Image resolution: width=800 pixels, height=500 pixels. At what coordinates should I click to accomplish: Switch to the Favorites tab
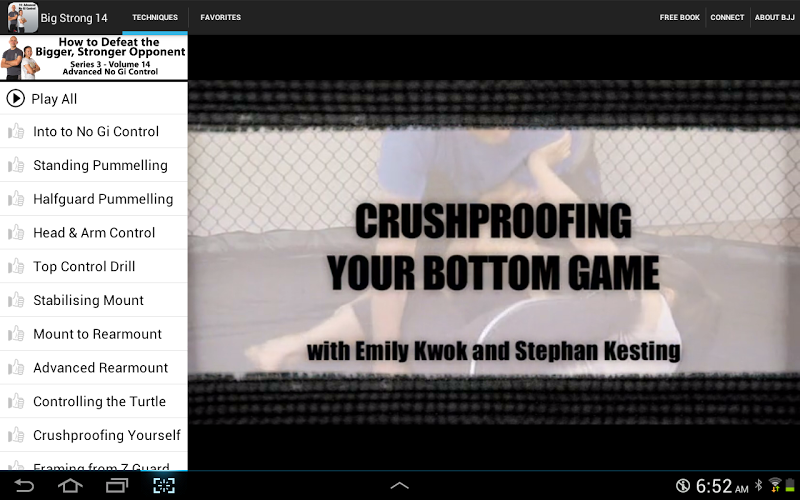tap(220, 17)
